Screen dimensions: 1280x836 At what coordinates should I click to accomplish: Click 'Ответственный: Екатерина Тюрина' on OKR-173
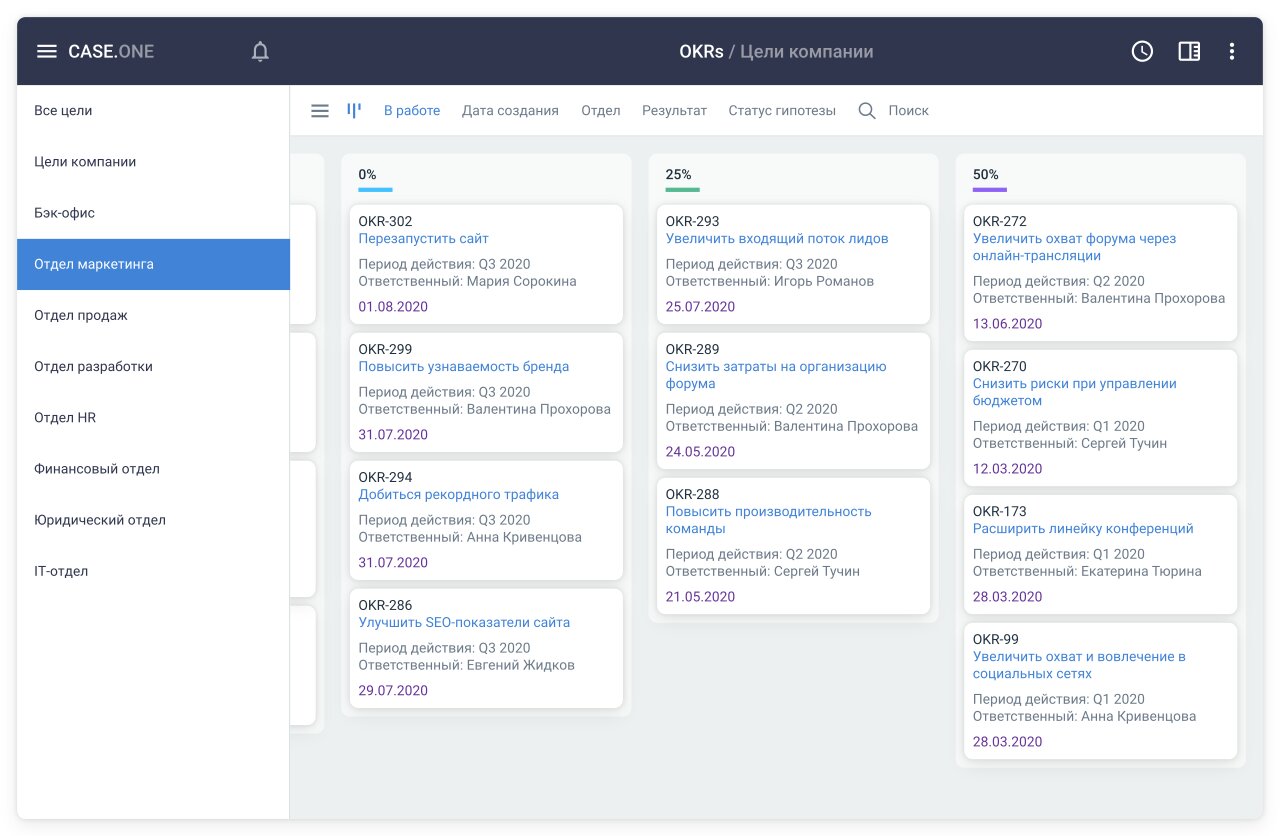pyautogui.click(x=1087, y=572)
